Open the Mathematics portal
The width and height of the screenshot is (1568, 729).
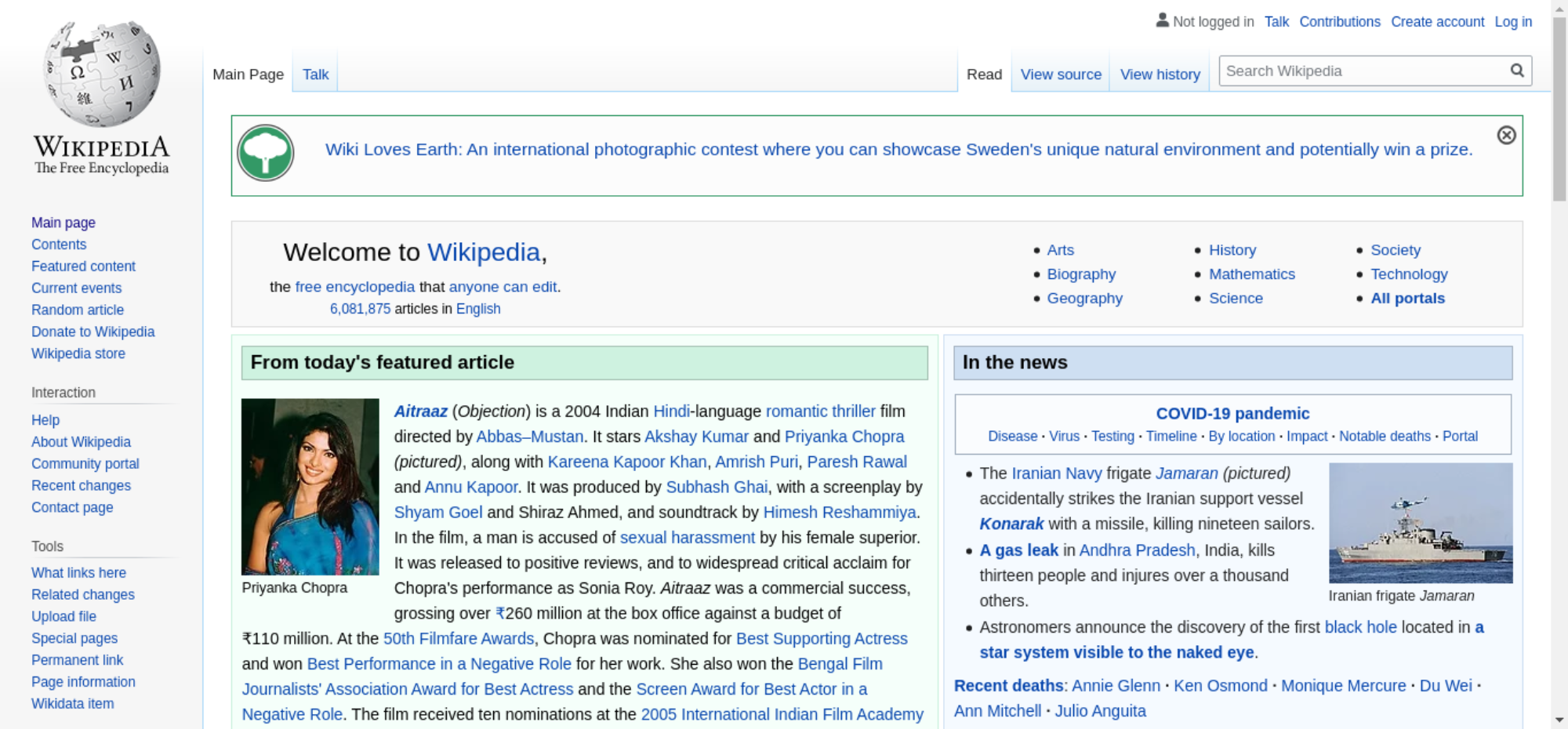pos(1251,274)
